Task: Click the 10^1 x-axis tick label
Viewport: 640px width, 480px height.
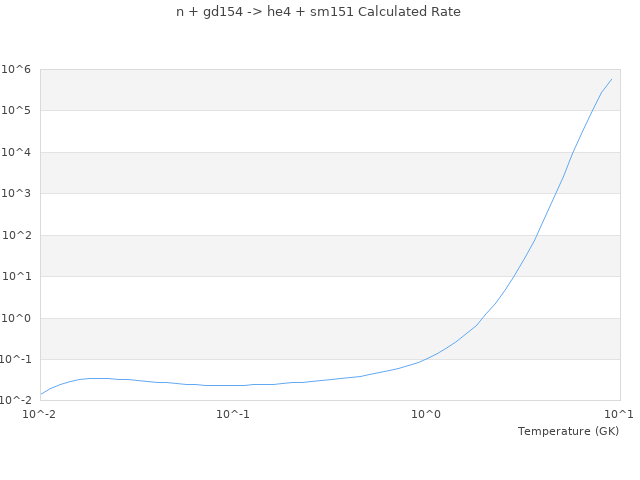Action: [x=619, y=414]
